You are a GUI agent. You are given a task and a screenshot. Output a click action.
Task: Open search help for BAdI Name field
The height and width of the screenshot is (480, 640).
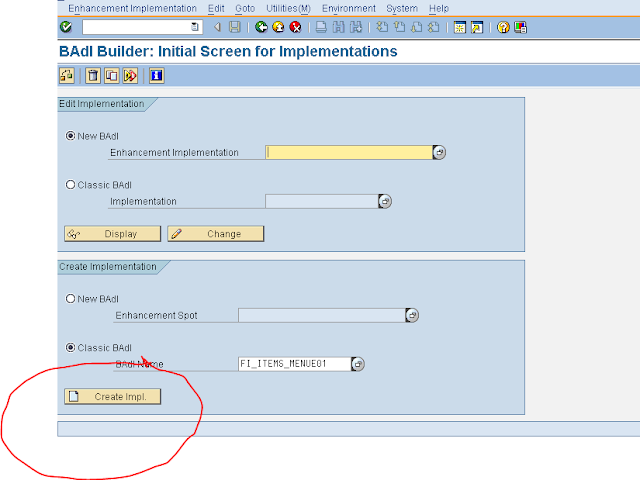tap(358, 364)
